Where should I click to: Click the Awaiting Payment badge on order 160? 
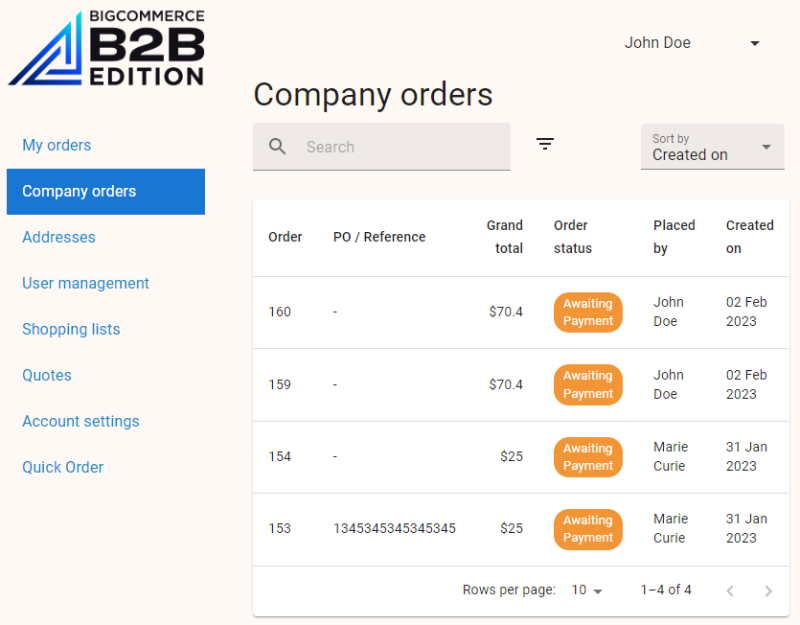587,311
